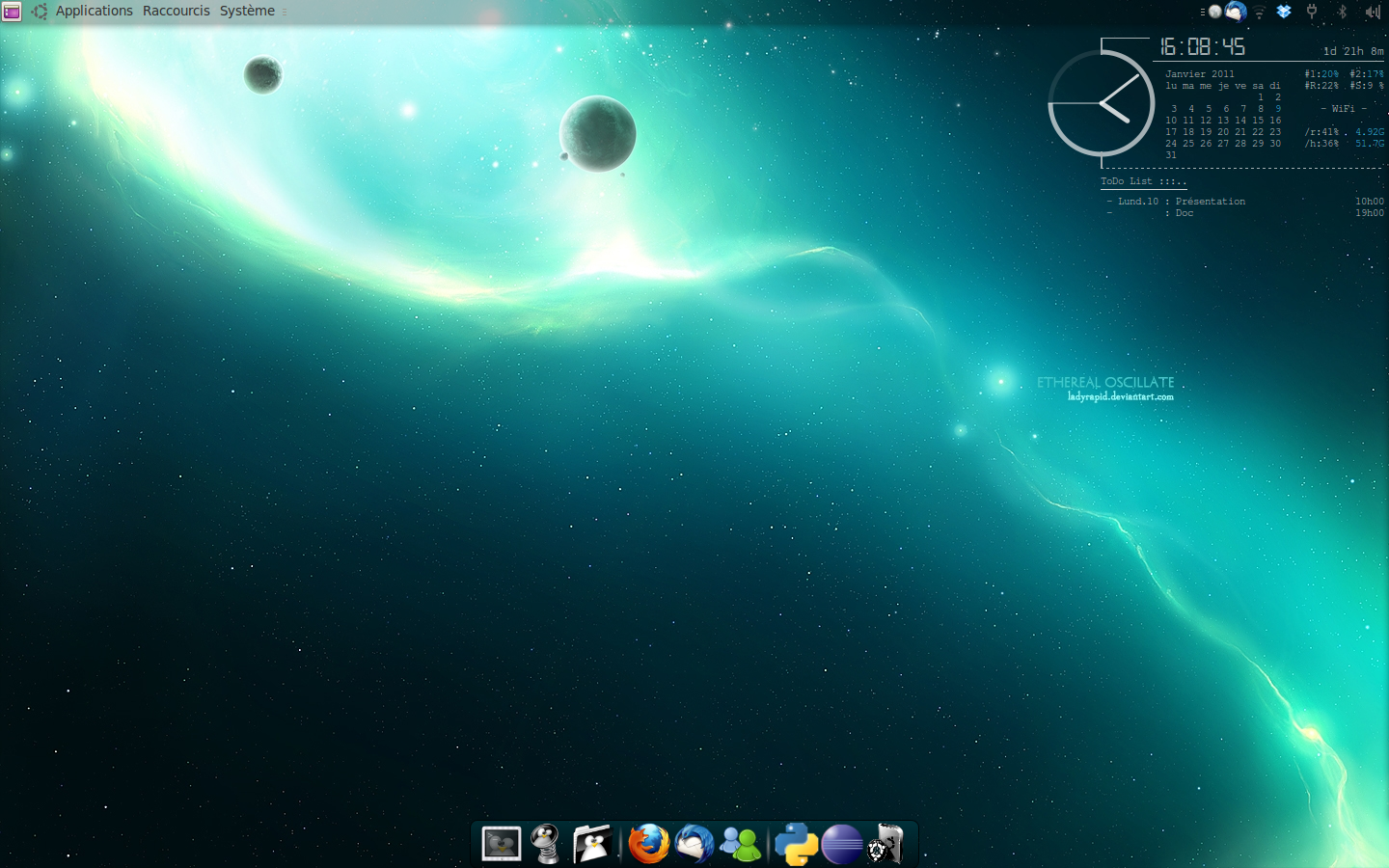Image resolution: width=1389 pixels, height=868 pixels.
Task: Click the '- WiFi -' label in the widget
Action: 1344,109
